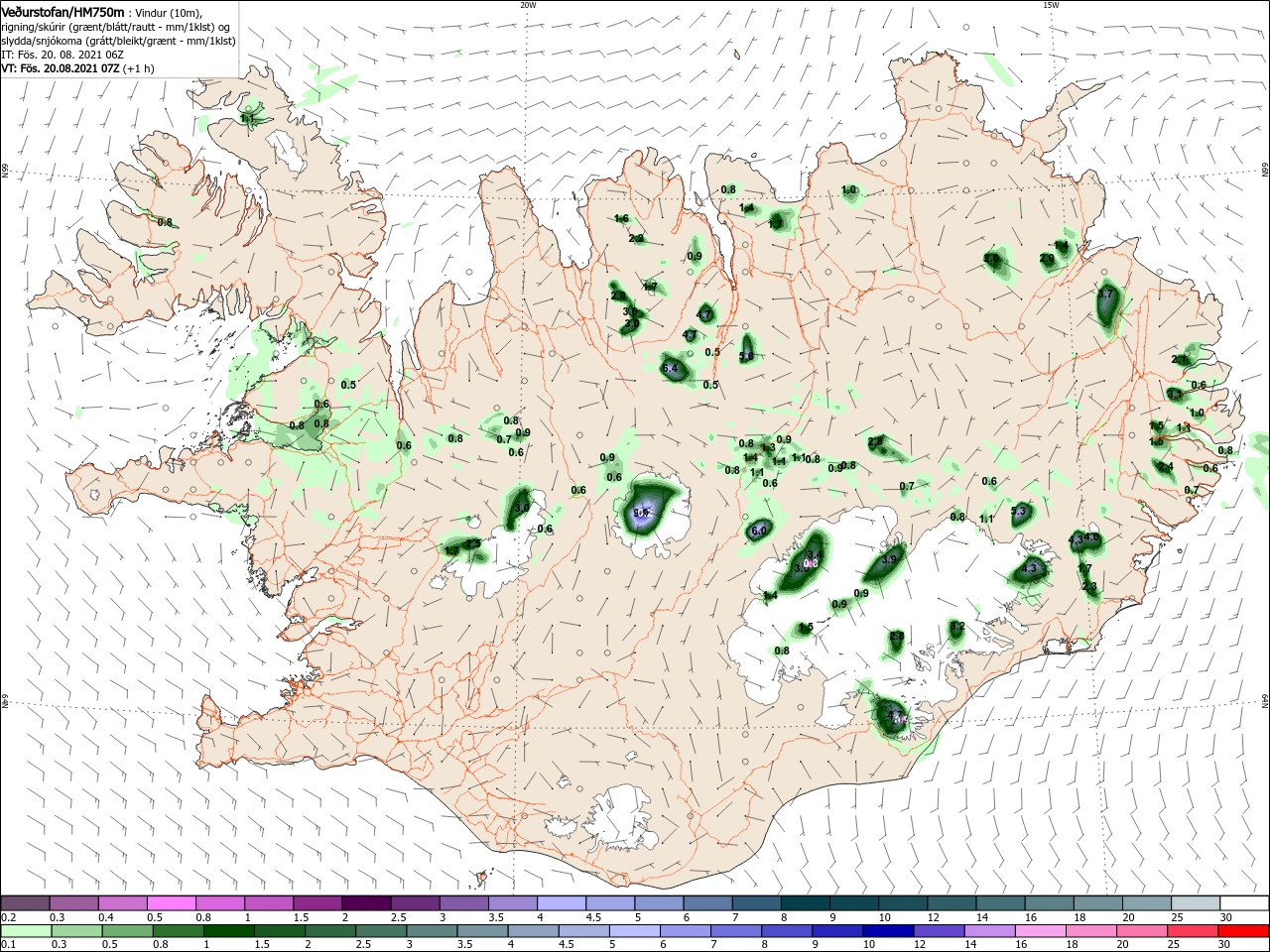The width and height of the screenshot is (1270, 952).
Task: Click the white swatch ending the upper legend row
Action: click(x=1244, y=903)
